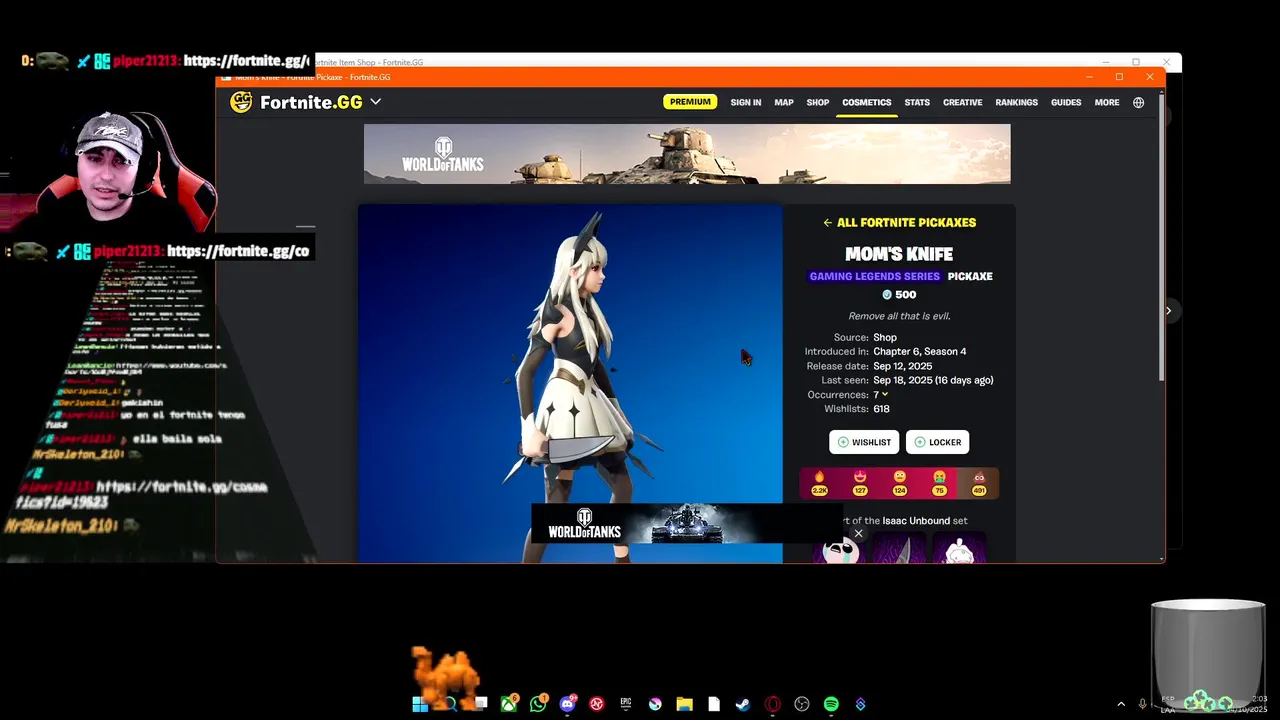The height and width of the screenshot is (720, 1280).
Task: Open the knife set item thumbnail
Action: tap(899, 549)
